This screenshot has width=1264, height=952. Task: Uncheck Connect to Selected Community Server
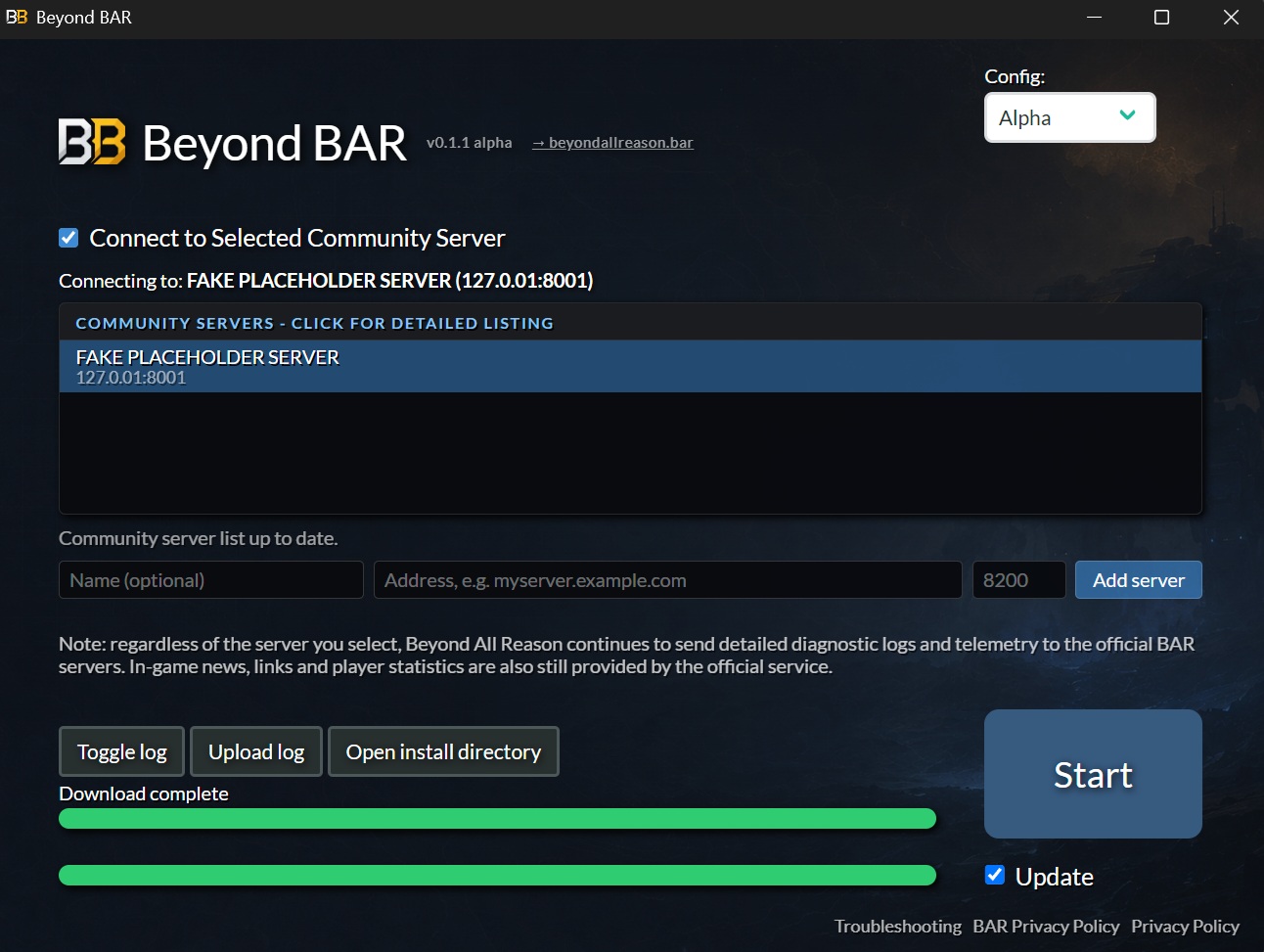point(68,238)
